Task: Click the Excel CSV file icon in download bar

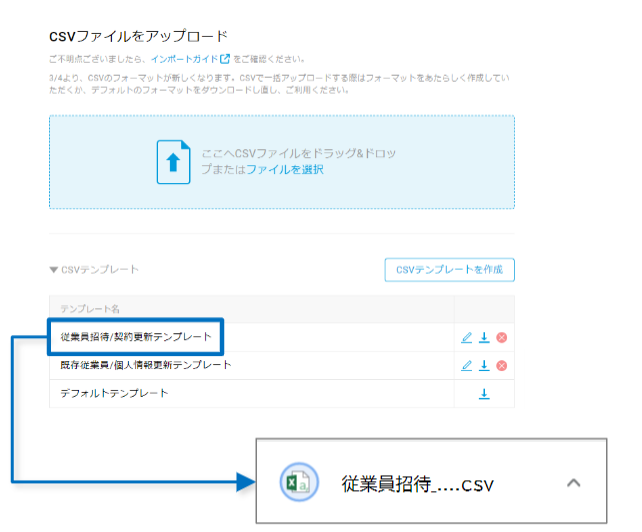Action: point(299,482)
